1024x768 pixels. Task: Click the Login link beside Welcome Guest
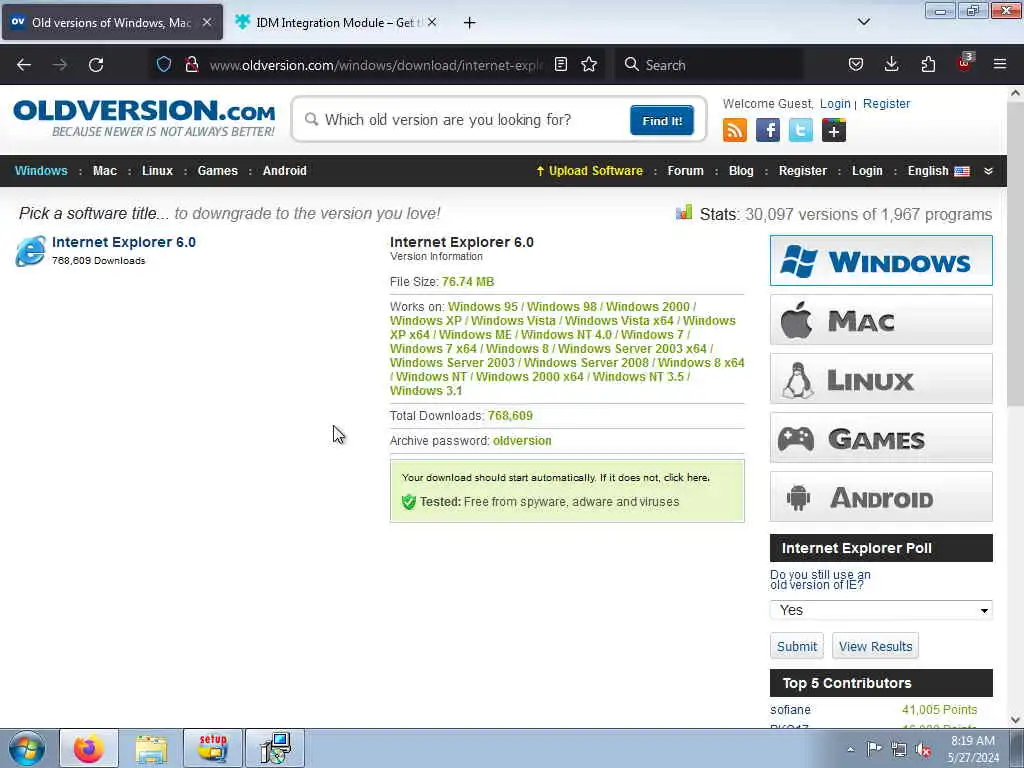[835, 104]
